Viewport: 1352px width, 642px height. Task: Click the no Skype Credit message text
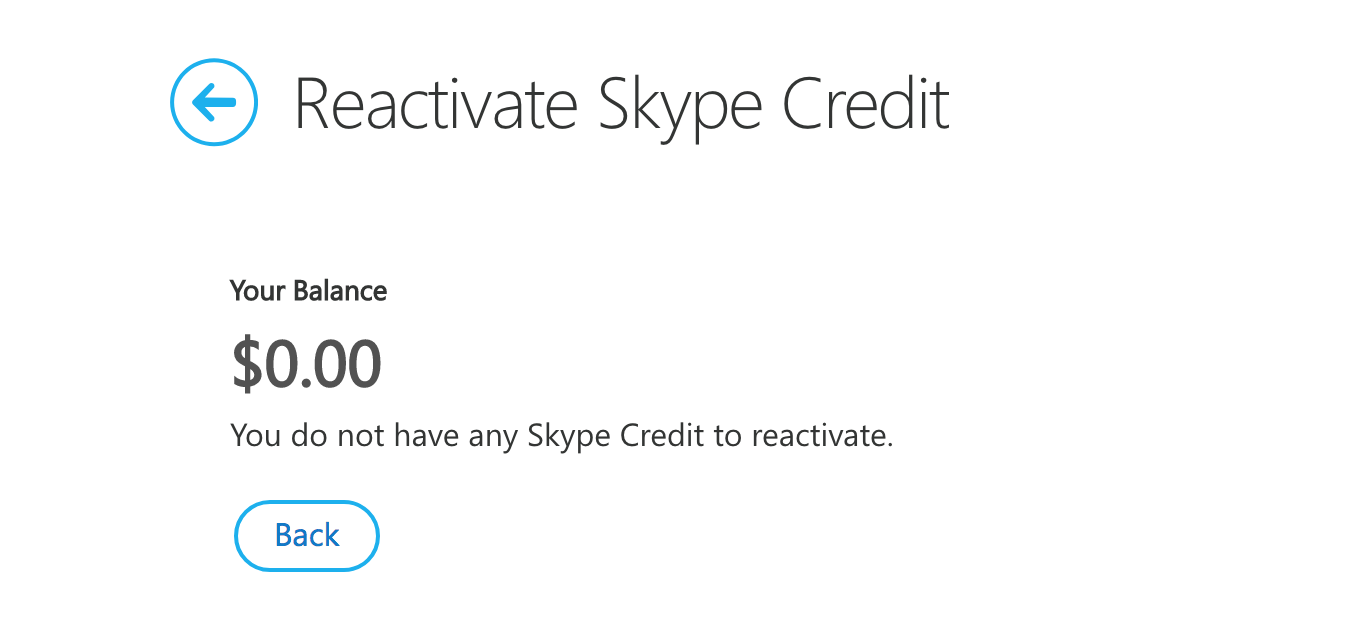(561, 437)
